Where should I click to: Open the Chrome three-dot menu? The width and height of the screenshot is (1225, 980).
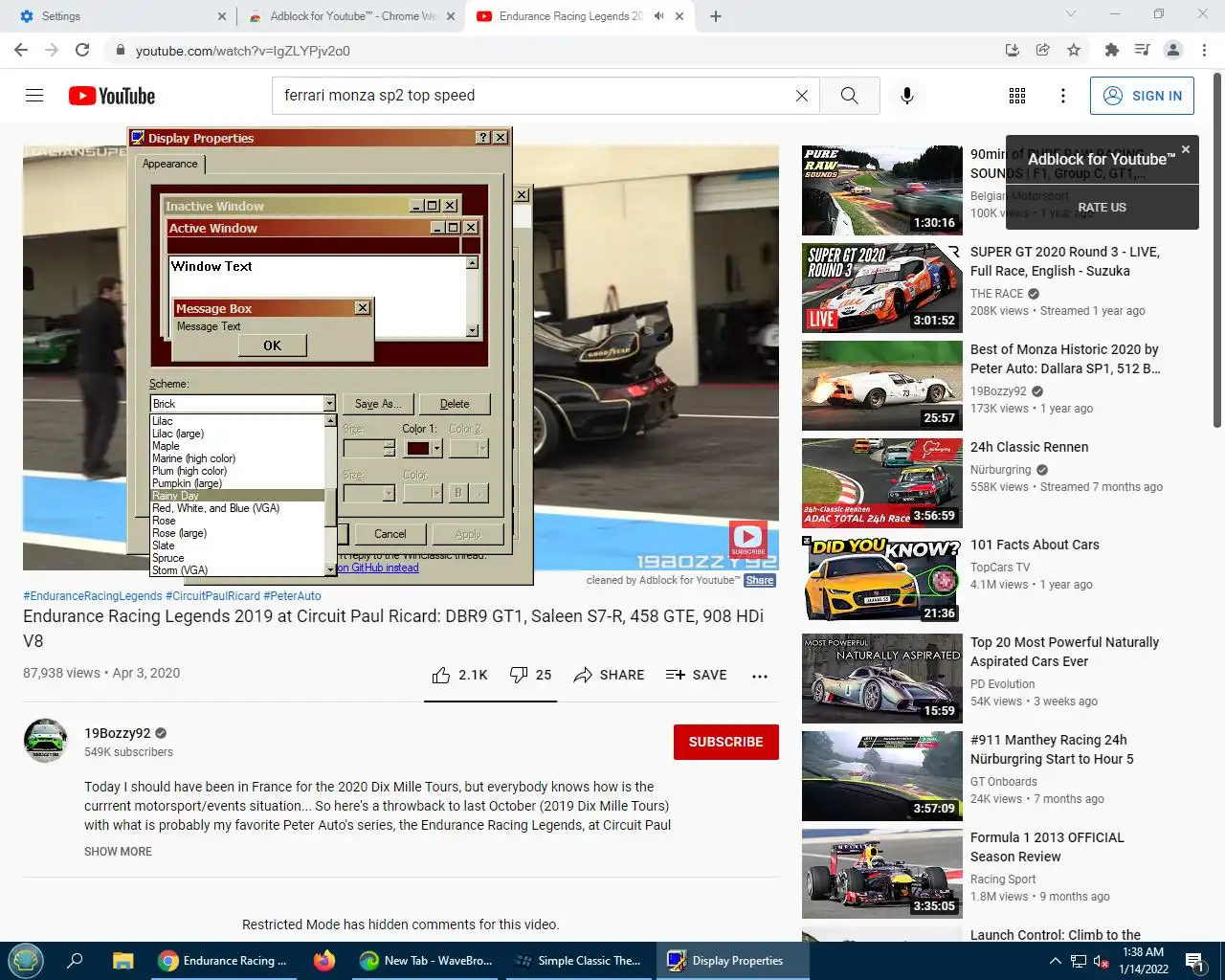coord(1204,50)
